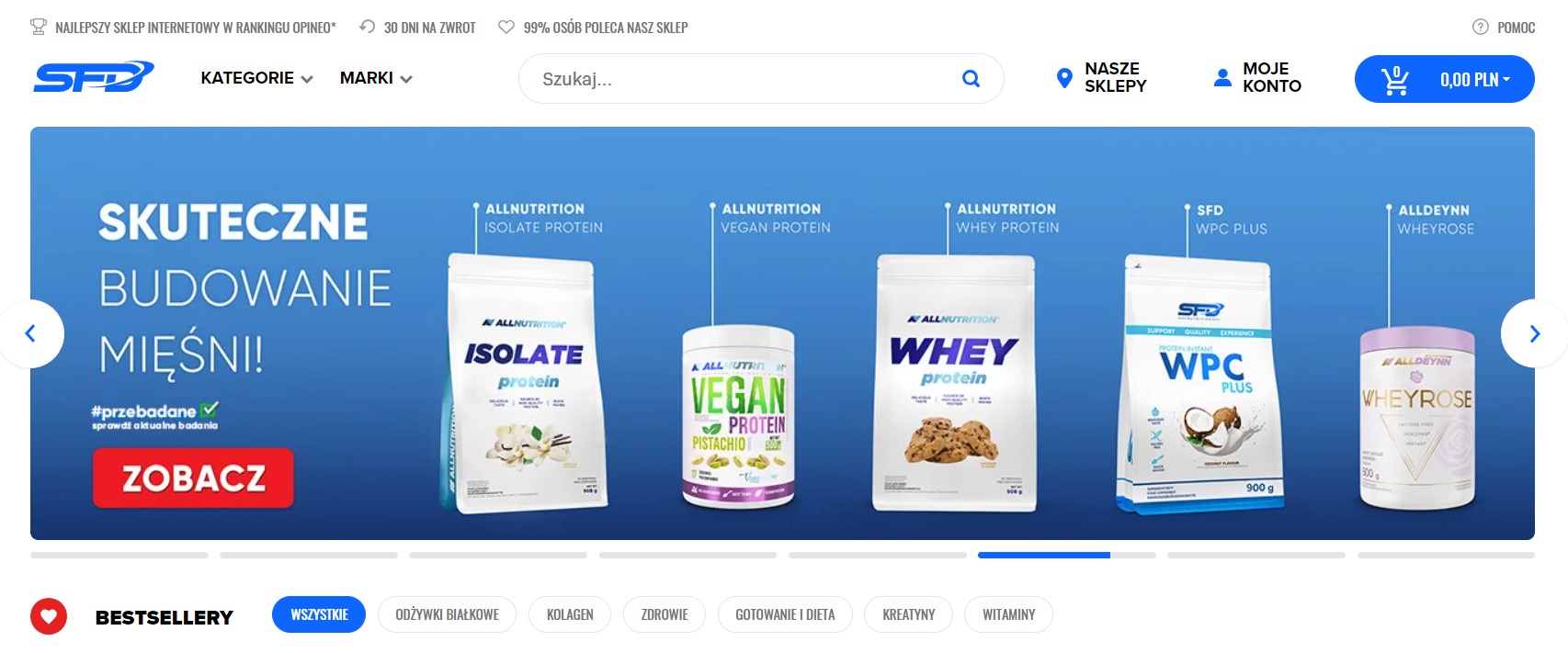Open the shopping cart icon

(x=1395, y=80)
